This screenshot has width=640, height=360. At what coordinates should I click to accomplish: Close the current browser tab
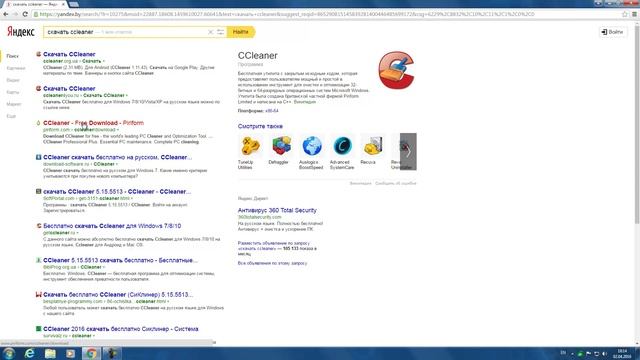pyautogui.click(x=63, y=4)
